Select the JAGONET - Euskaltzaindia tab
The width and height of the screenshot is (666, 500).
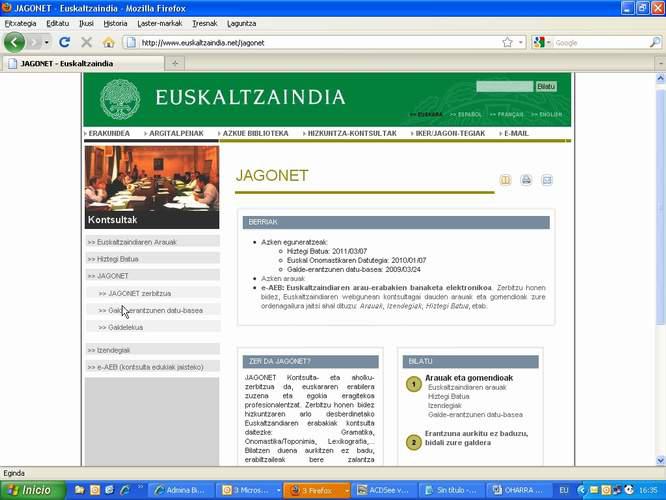tap(83, 63)
